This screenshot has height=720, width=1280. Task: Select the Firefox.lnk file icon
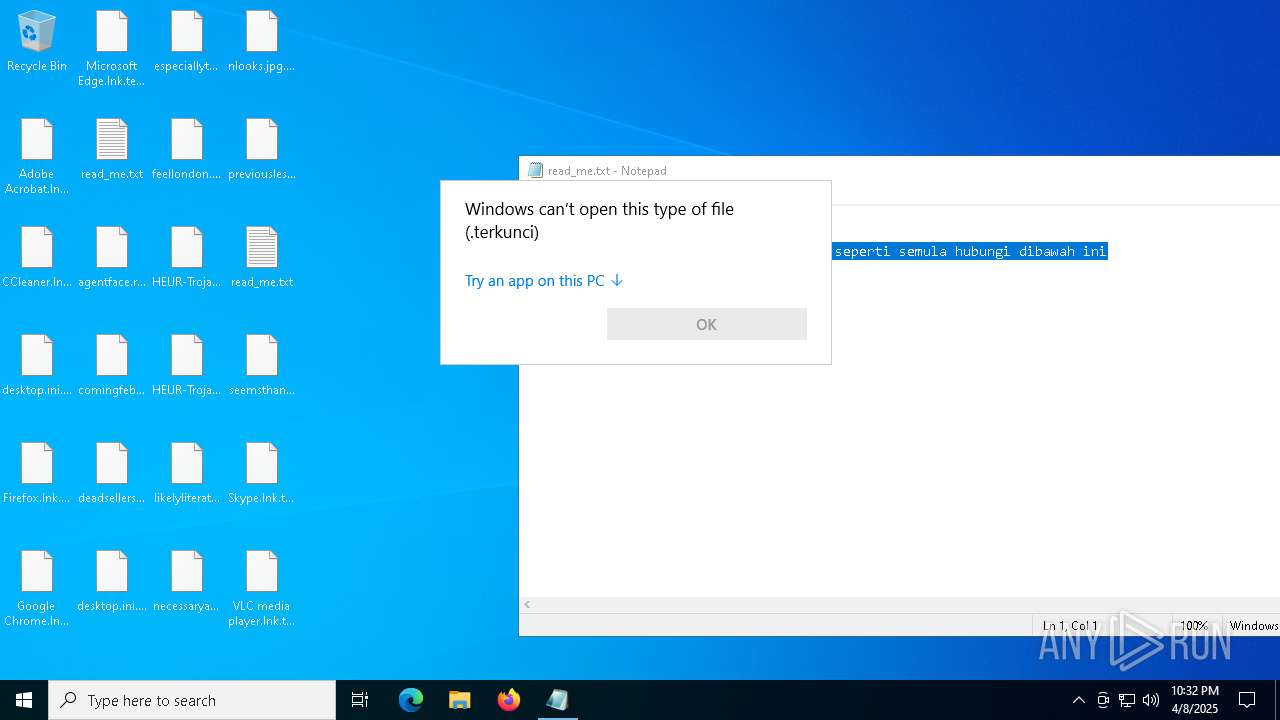click(x=37, y=474)
